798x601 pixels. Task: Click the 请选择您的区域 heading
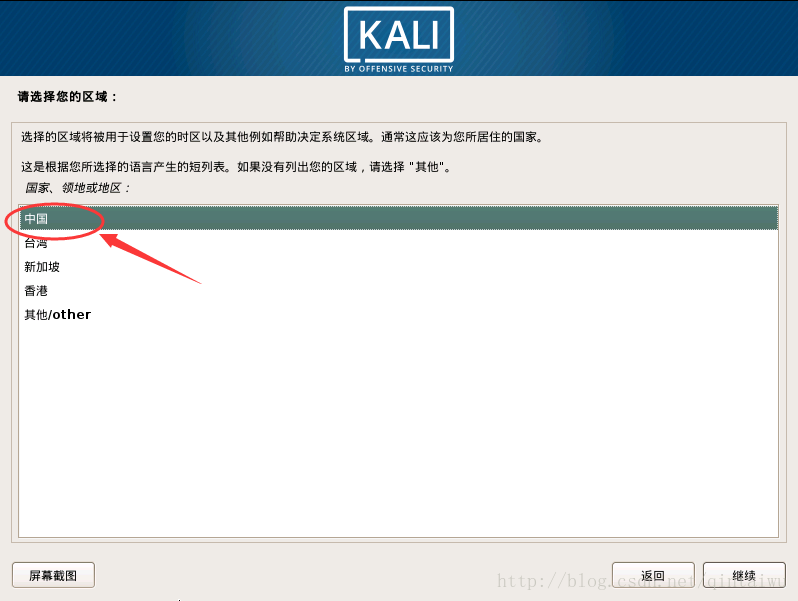[68, 97]
